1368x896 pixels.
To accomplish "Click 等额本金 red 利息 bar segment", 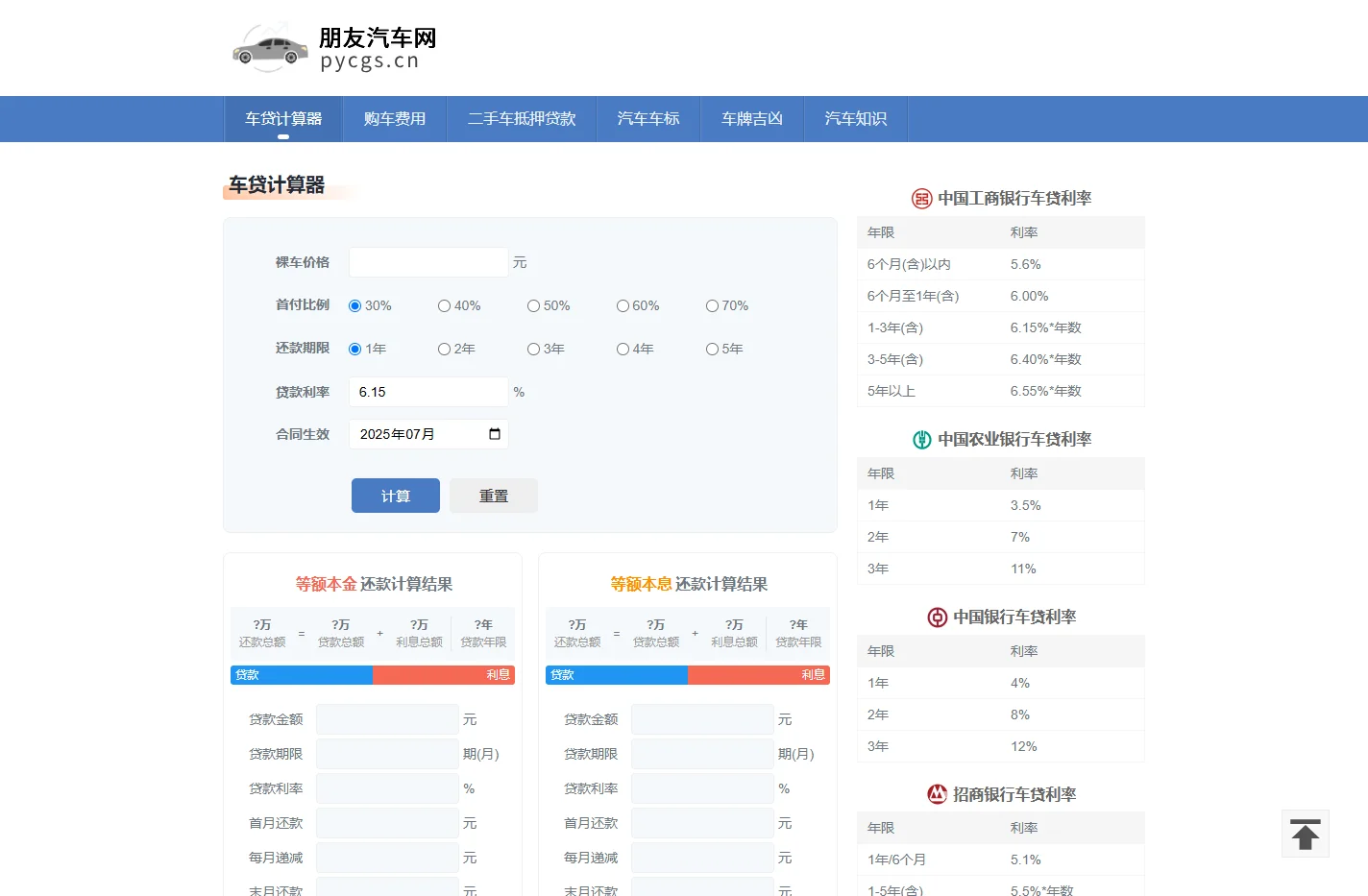I will [x=444, y=675].
